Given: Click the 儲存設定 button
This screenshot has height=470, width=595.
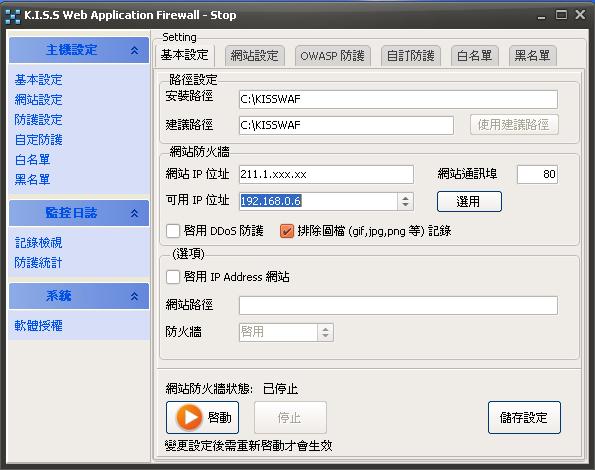Looking at the screenshot, I should pos(524,417).
